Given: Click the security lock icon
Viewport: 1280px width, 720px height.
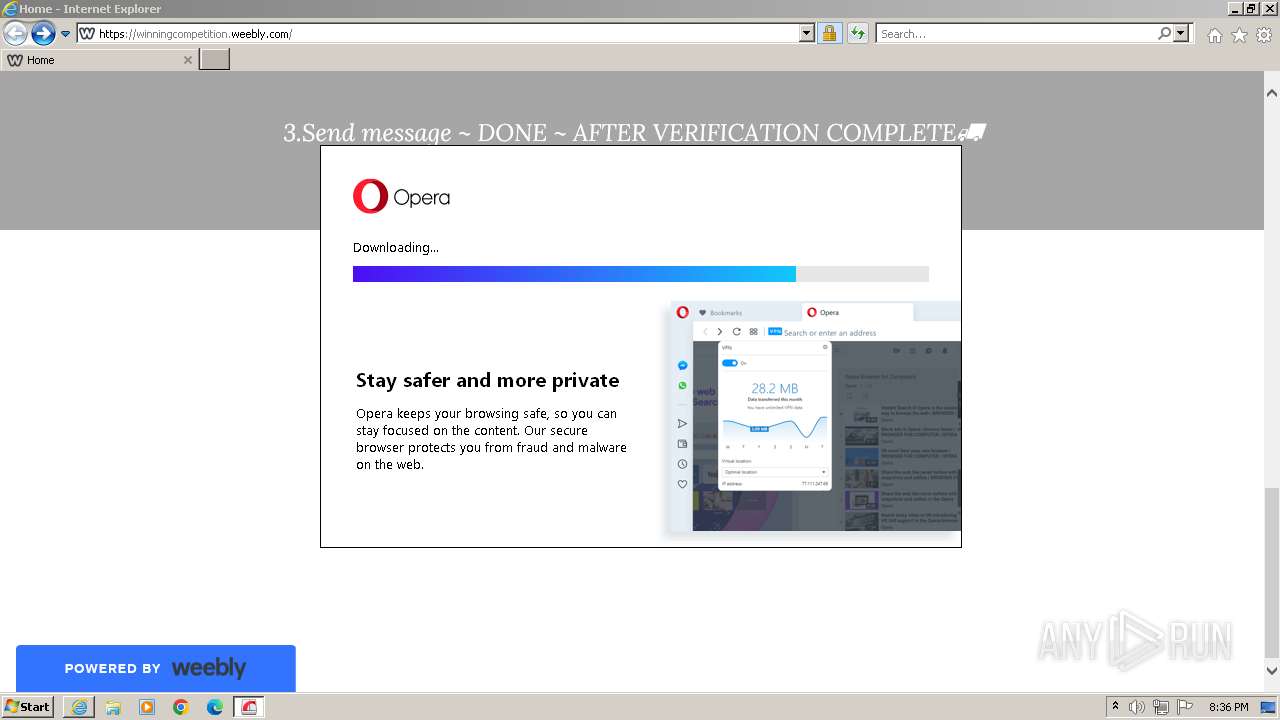Looking at the screenshot, I should point(829,34).
